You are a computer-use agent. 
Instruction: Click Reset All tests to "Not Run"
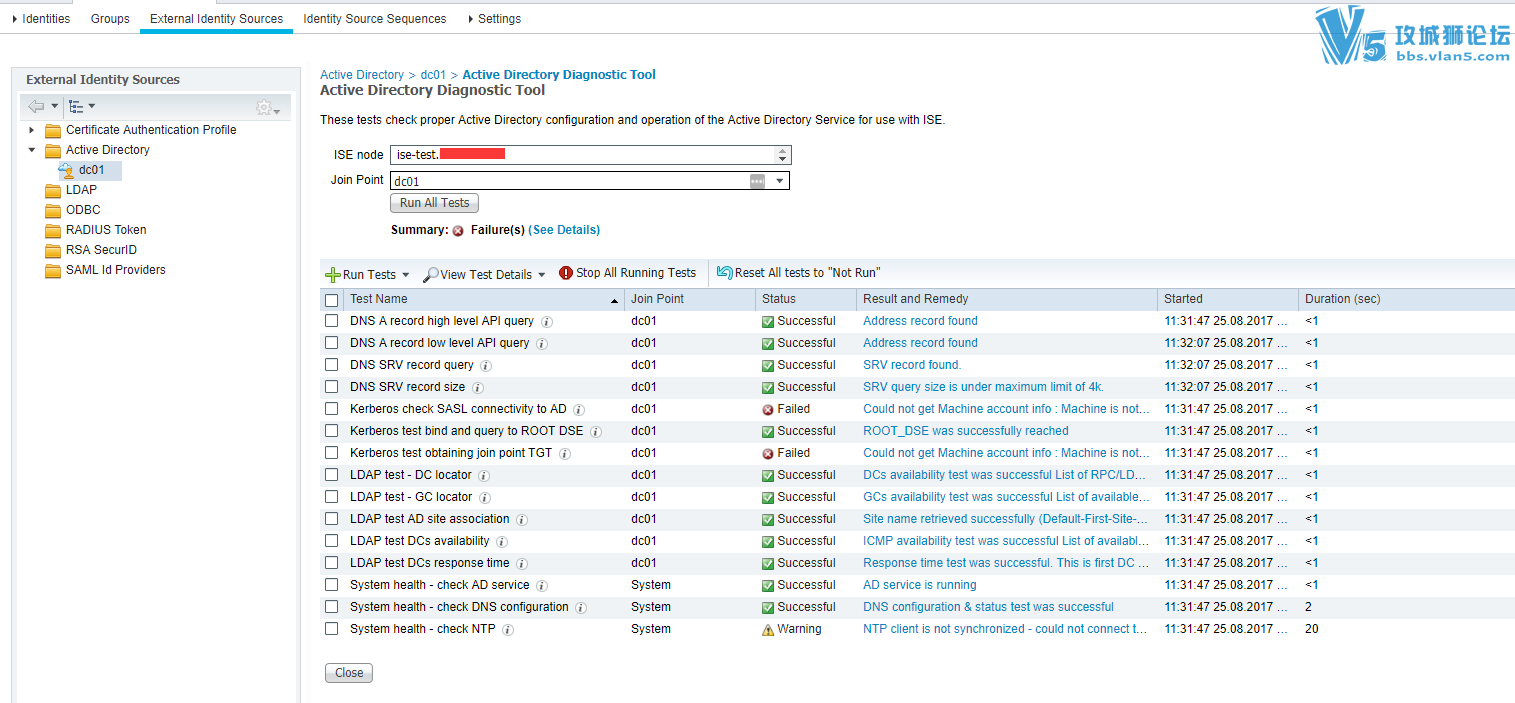[799, 273]
